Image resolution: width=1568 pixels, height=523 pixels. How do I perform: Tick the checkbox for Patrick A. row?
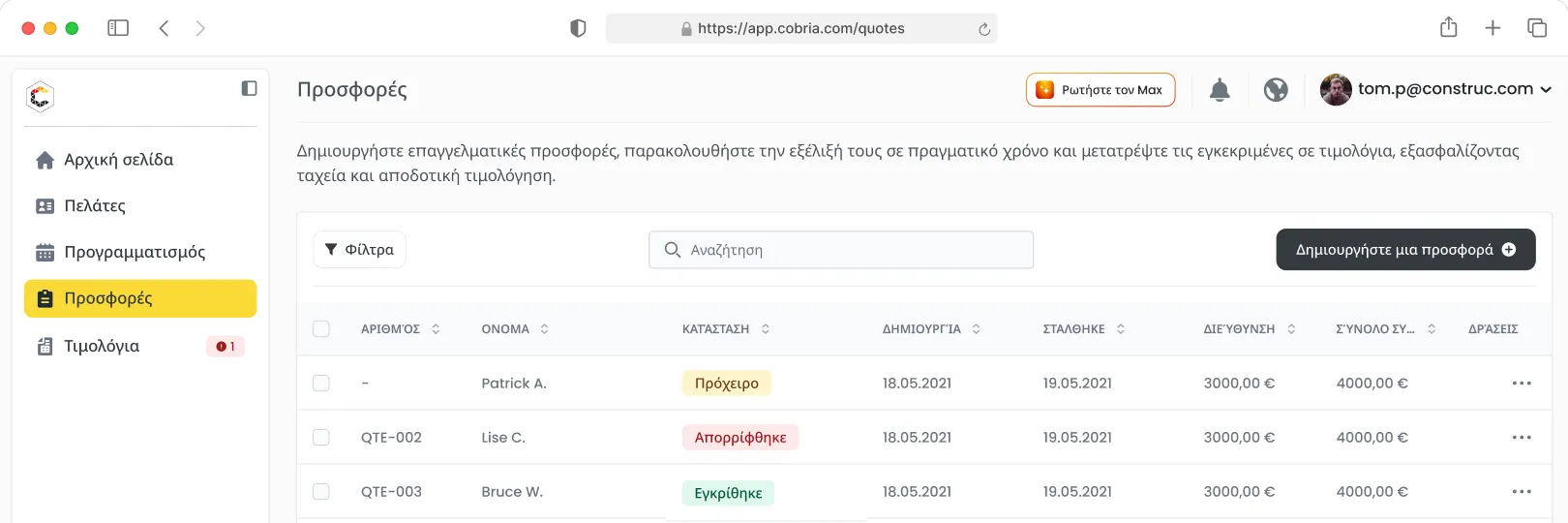click(x=321, y=384)
